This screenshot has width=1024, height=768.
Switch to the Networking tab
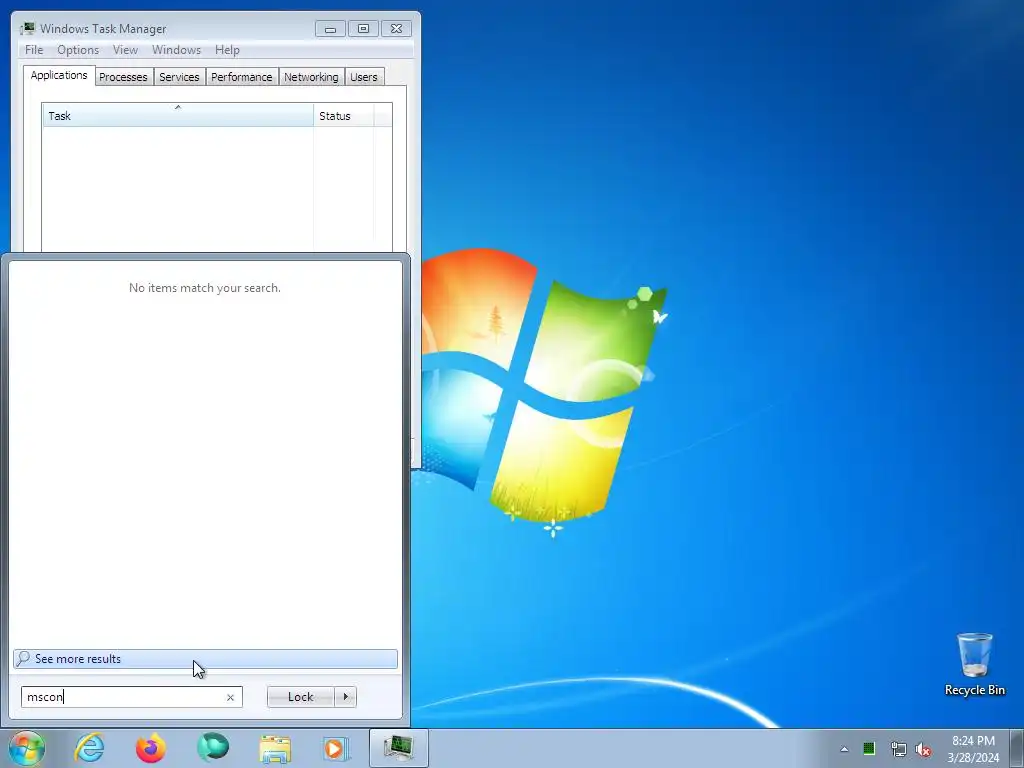(x=311, y=77)
